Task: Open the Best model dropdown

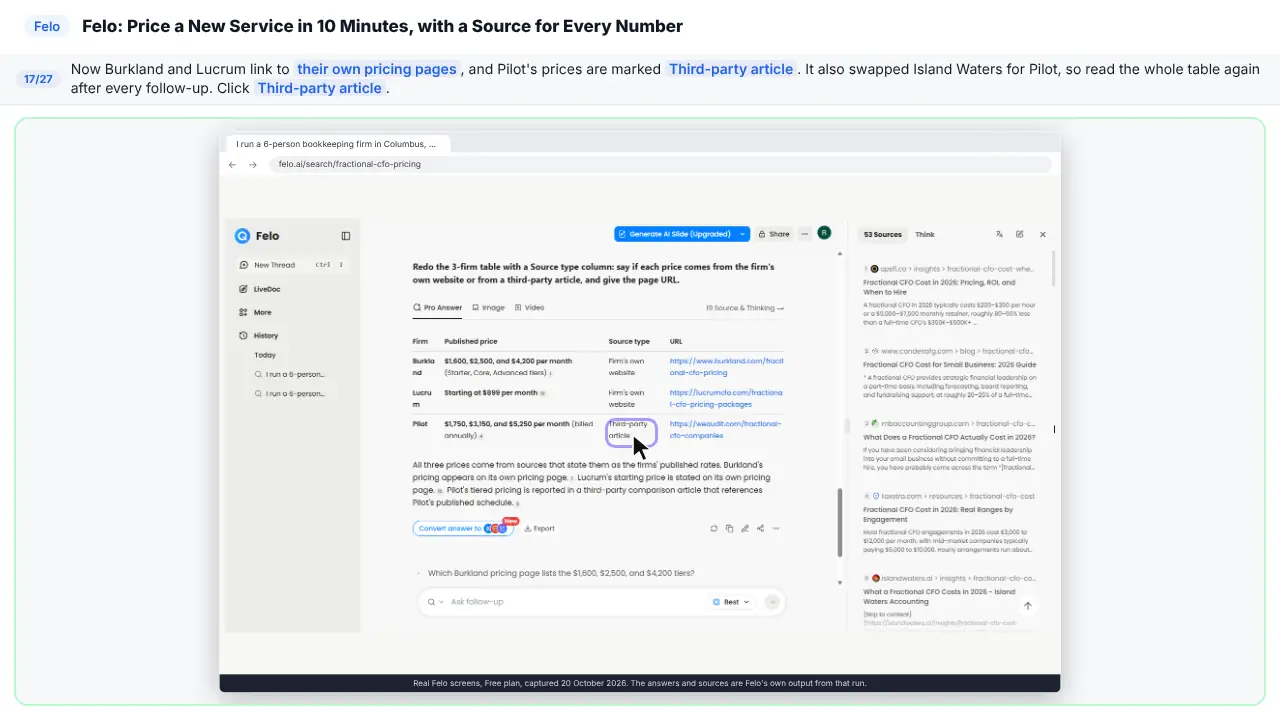Action: (x=731, y=602)
